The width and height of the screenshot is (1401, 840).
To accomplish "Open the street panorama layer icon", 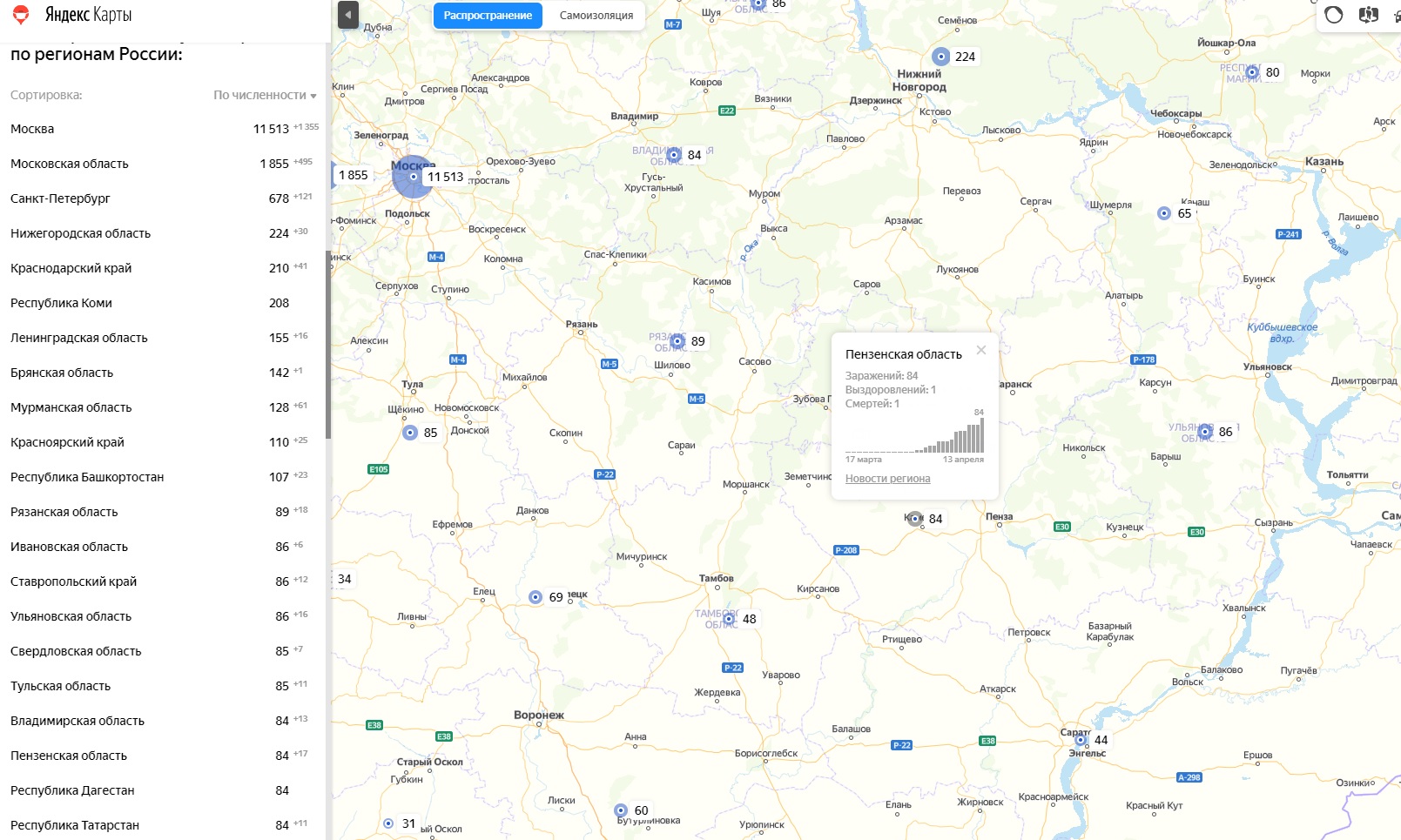I will [x=1369, y=15].
